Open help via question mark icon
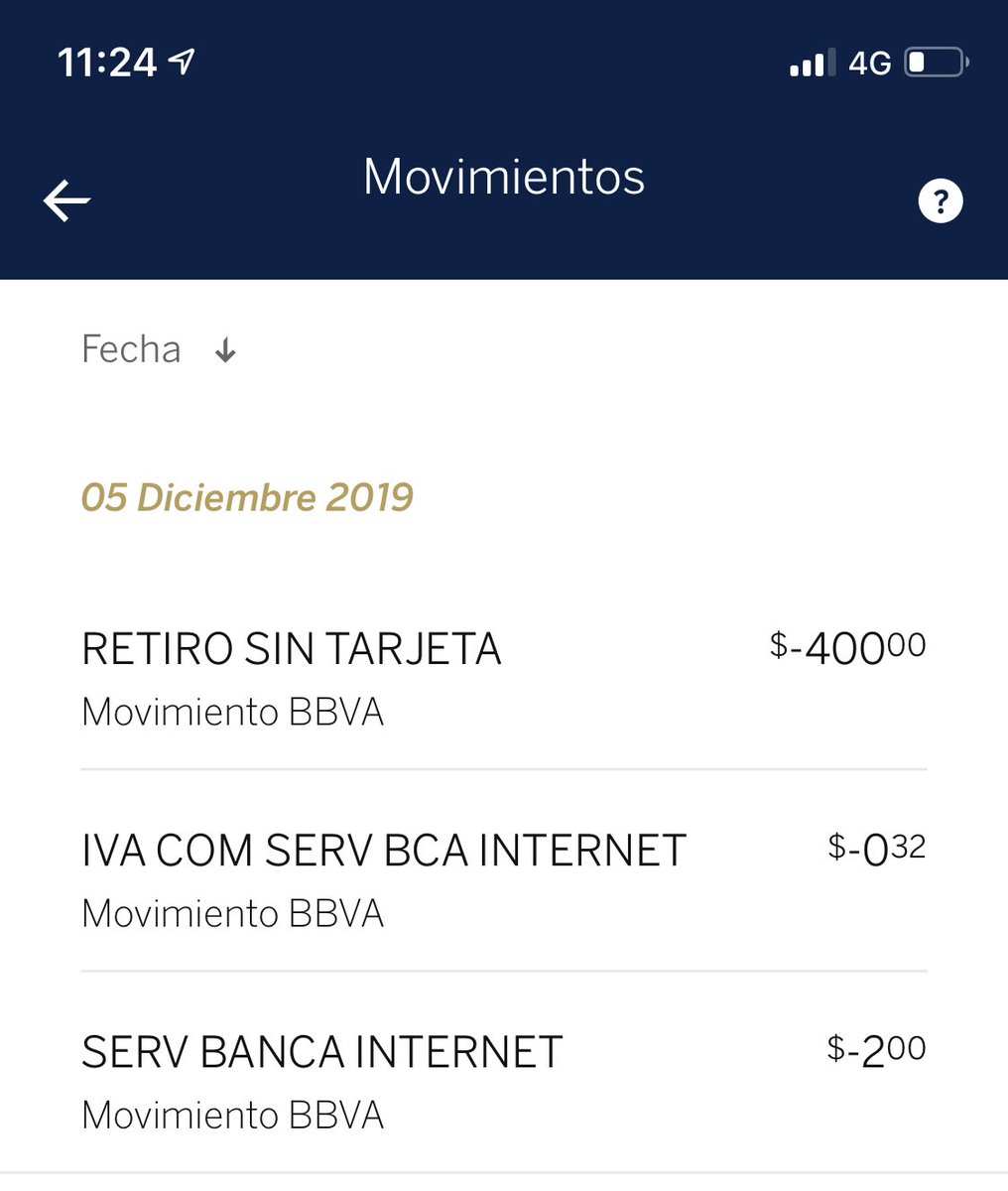 940,201
